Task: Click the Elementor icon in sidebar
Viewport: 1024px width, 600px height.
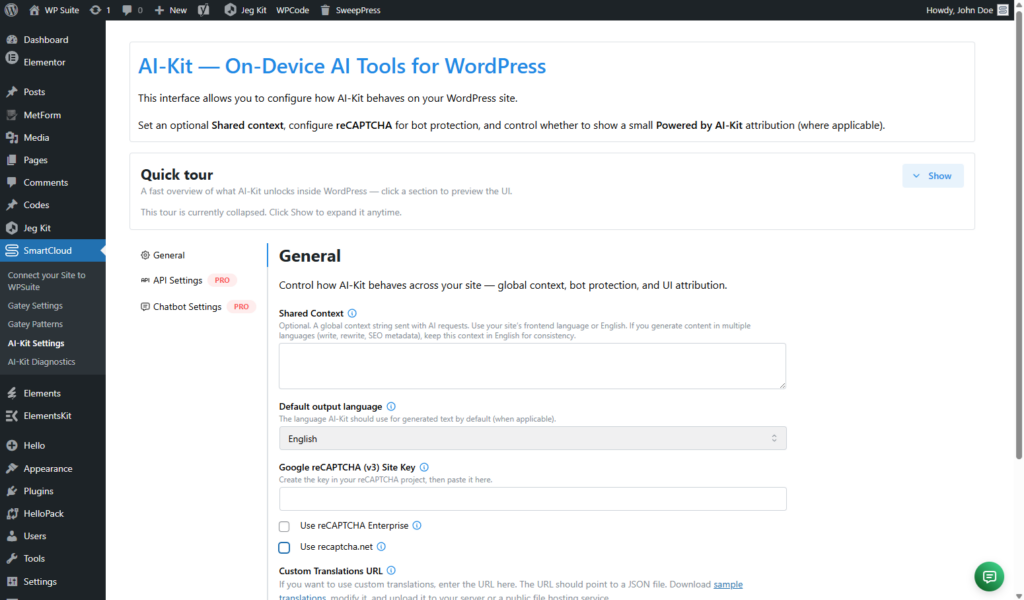Action: coord(12,58)
